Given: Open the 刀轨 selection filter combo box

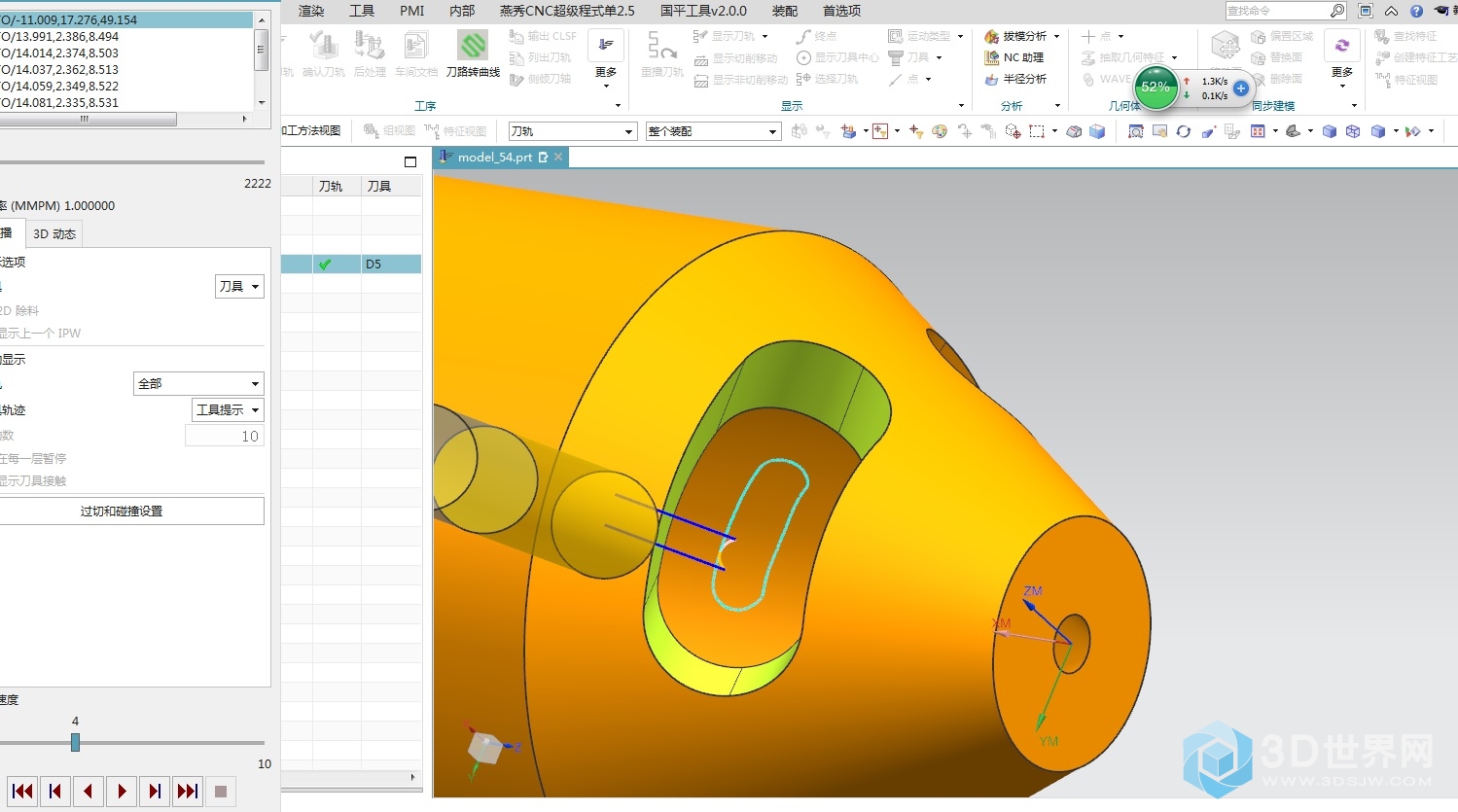Looking at the screenshot, I should [573, 131].
